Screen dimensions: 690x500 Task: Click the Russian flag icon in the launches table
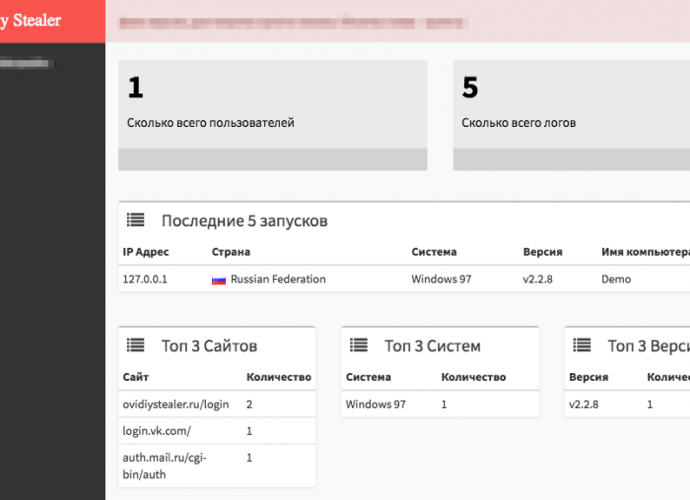[x=219, y=280]
